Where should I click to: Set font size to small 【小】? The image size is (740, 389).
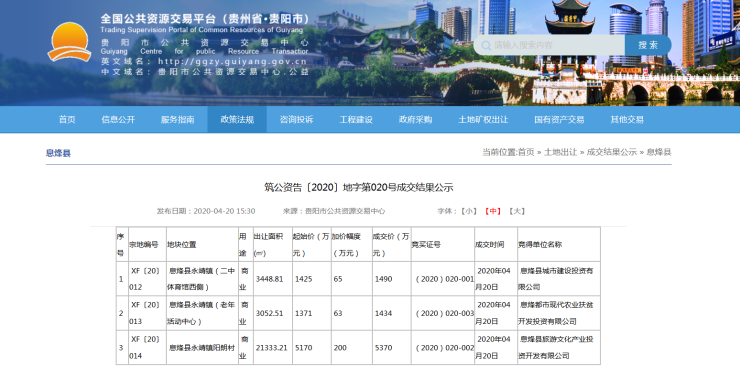coord(469,211)
